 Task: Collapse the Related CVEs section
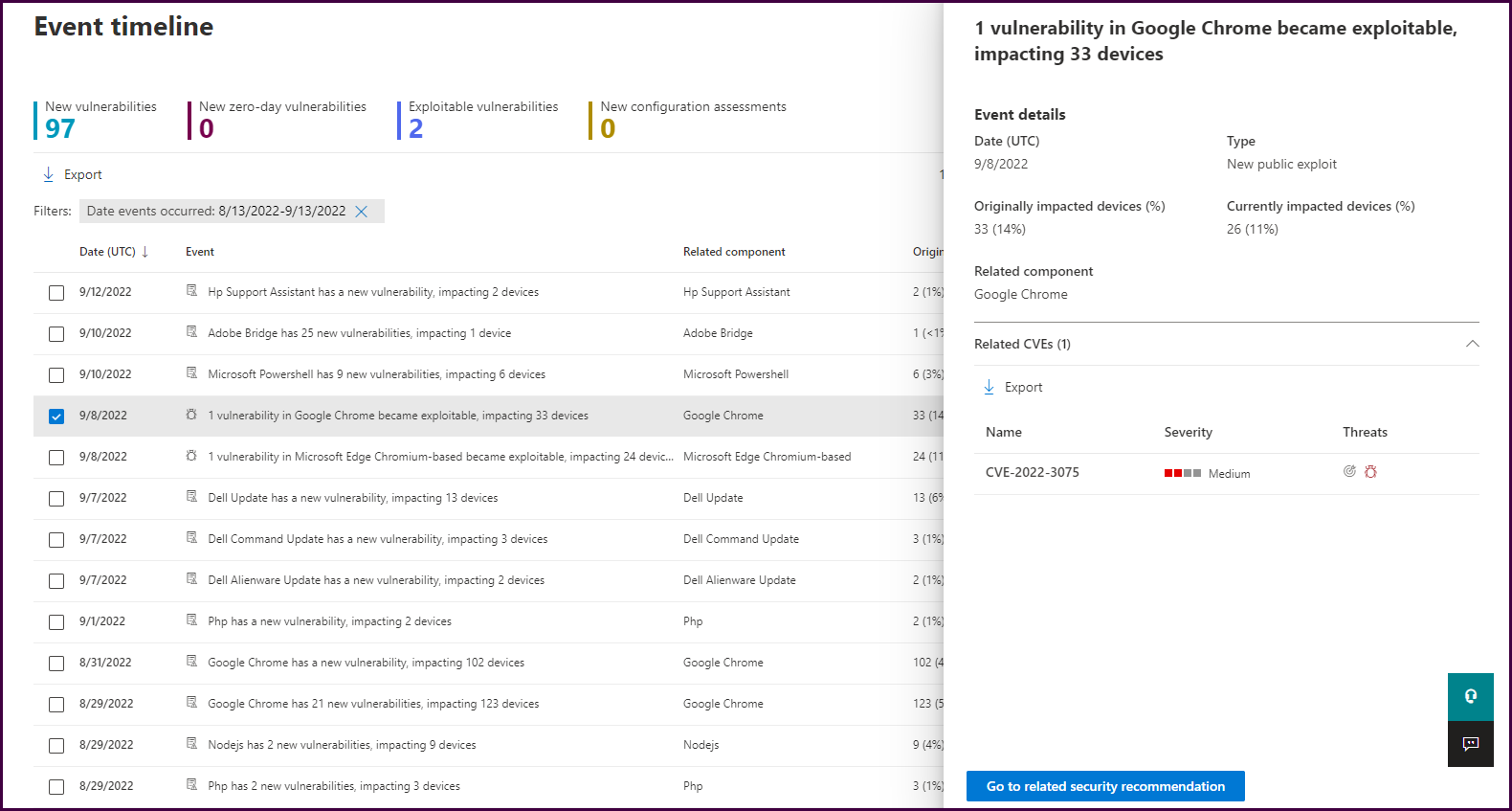[1472, 344]
